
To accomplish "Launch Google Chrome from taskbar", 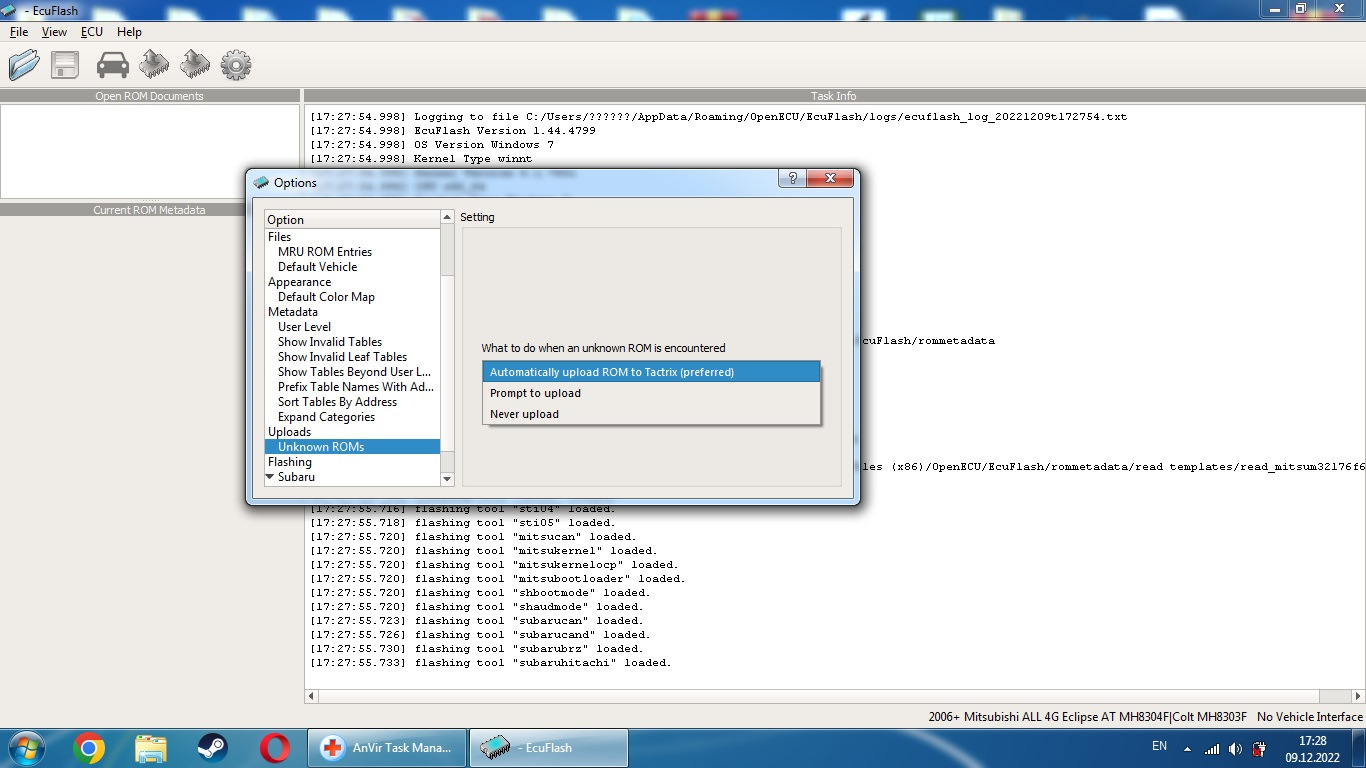I will coord(89,748).
